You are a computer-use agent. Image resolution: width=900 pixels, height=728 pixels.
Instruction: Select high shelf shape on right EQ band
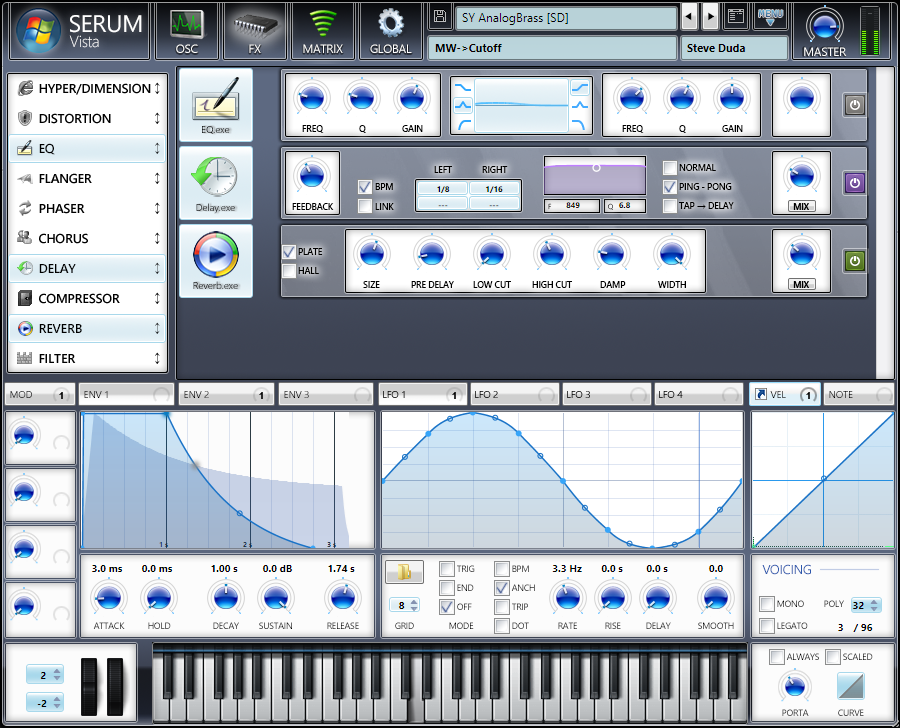click(580, 88)
